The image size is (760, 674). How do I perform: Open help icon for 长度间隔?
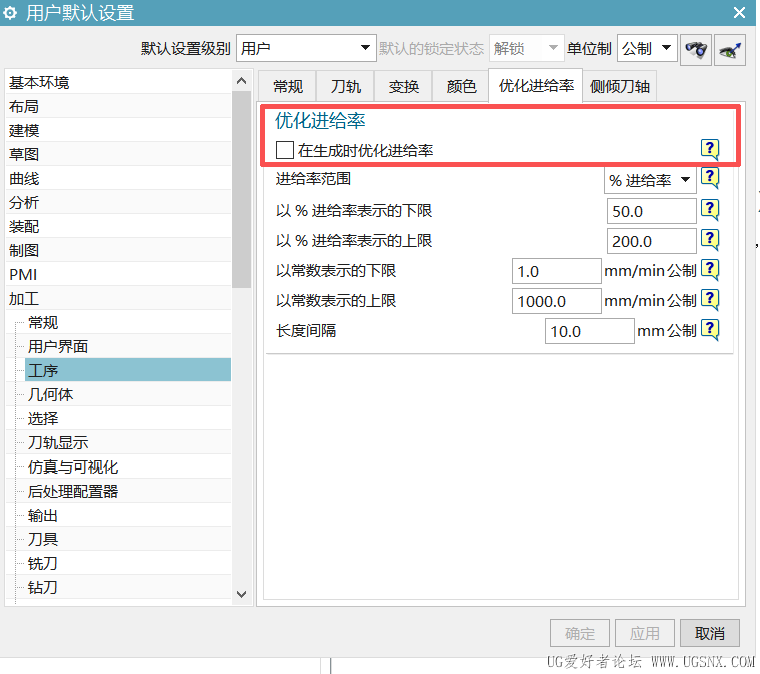pos(710,330)
